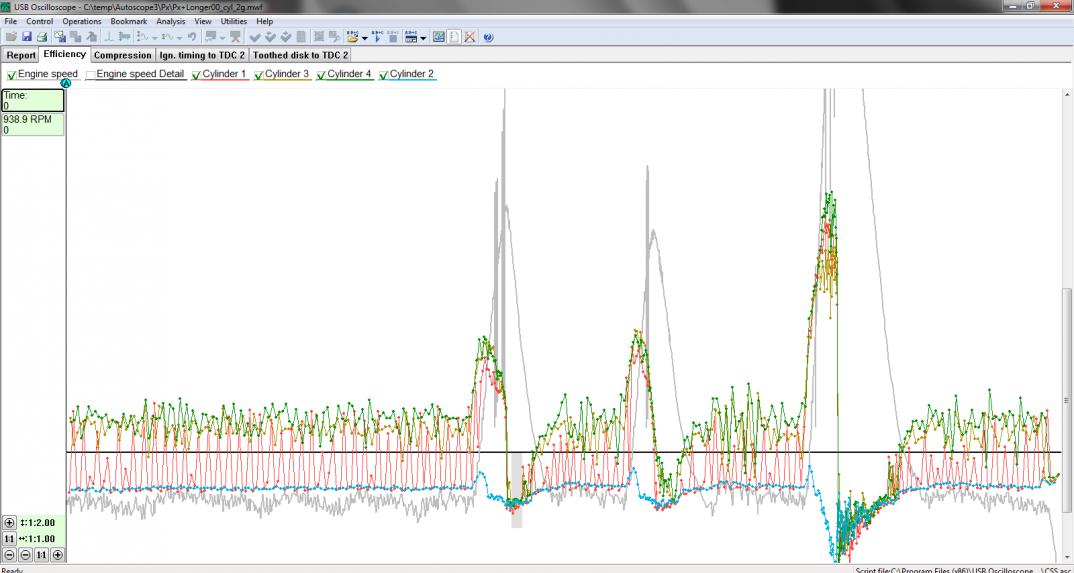1074x573 pixels.
Task: Toggle the Cylinder 2 checkbox off
Action: (384, 75)
